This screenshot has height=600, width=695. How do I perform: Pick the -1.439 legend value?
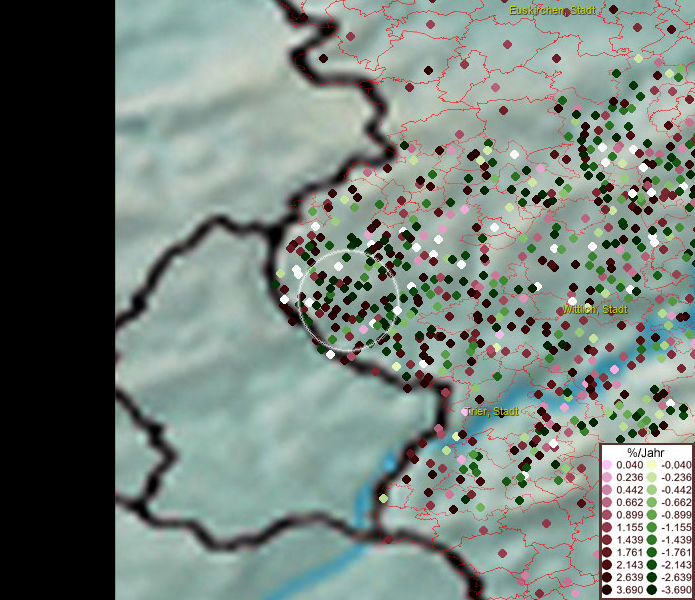(x=676, y=540)
